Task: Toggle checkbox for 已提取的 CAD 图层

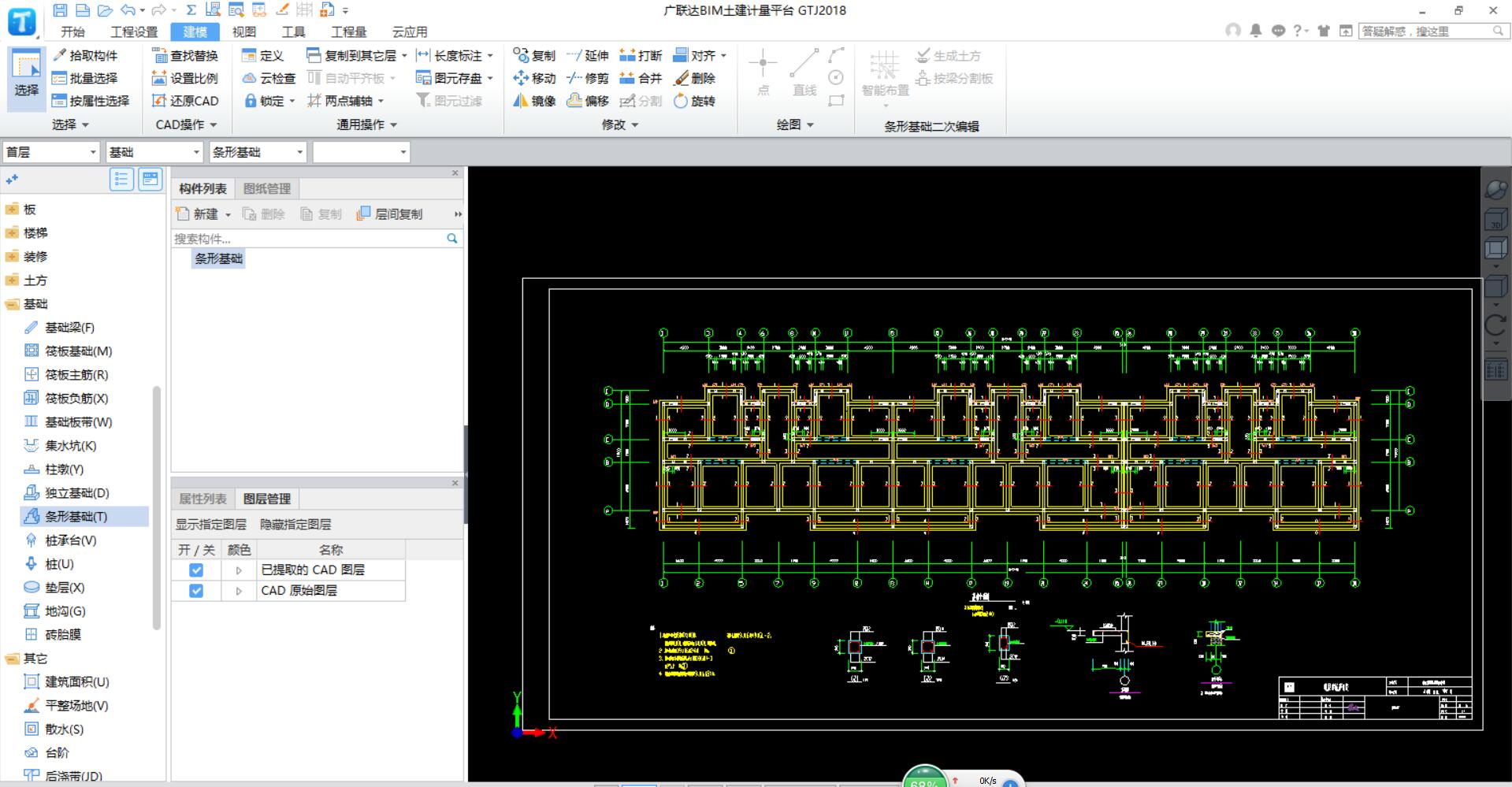Action: (196, 570)
